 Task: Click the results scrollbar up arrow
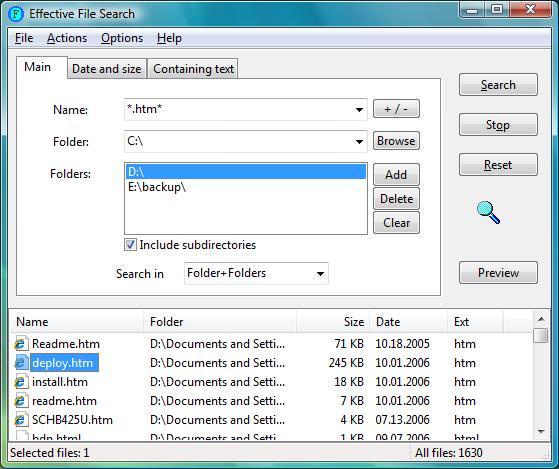(542, 319)
